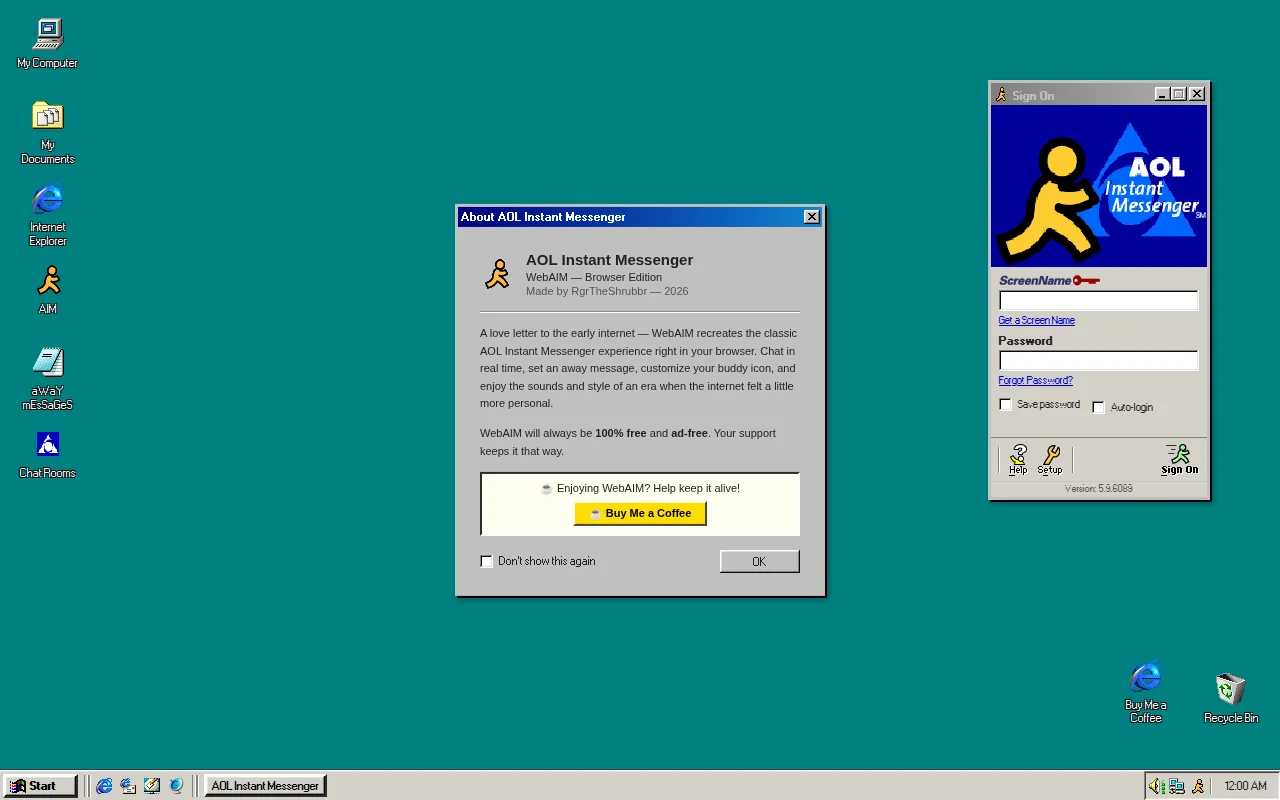This screenshot has height=800, width=1280.
Task: Open the Recycle Bin
Action: tap(1230, 697)
